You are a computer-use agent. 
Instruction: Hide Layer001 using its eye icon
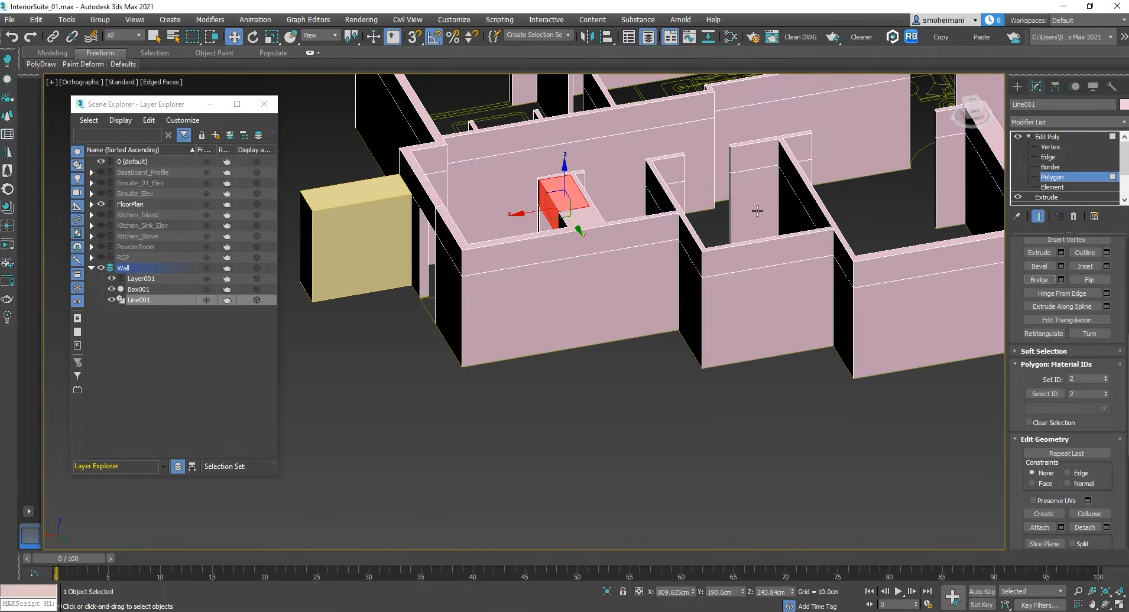pos(112,278)
